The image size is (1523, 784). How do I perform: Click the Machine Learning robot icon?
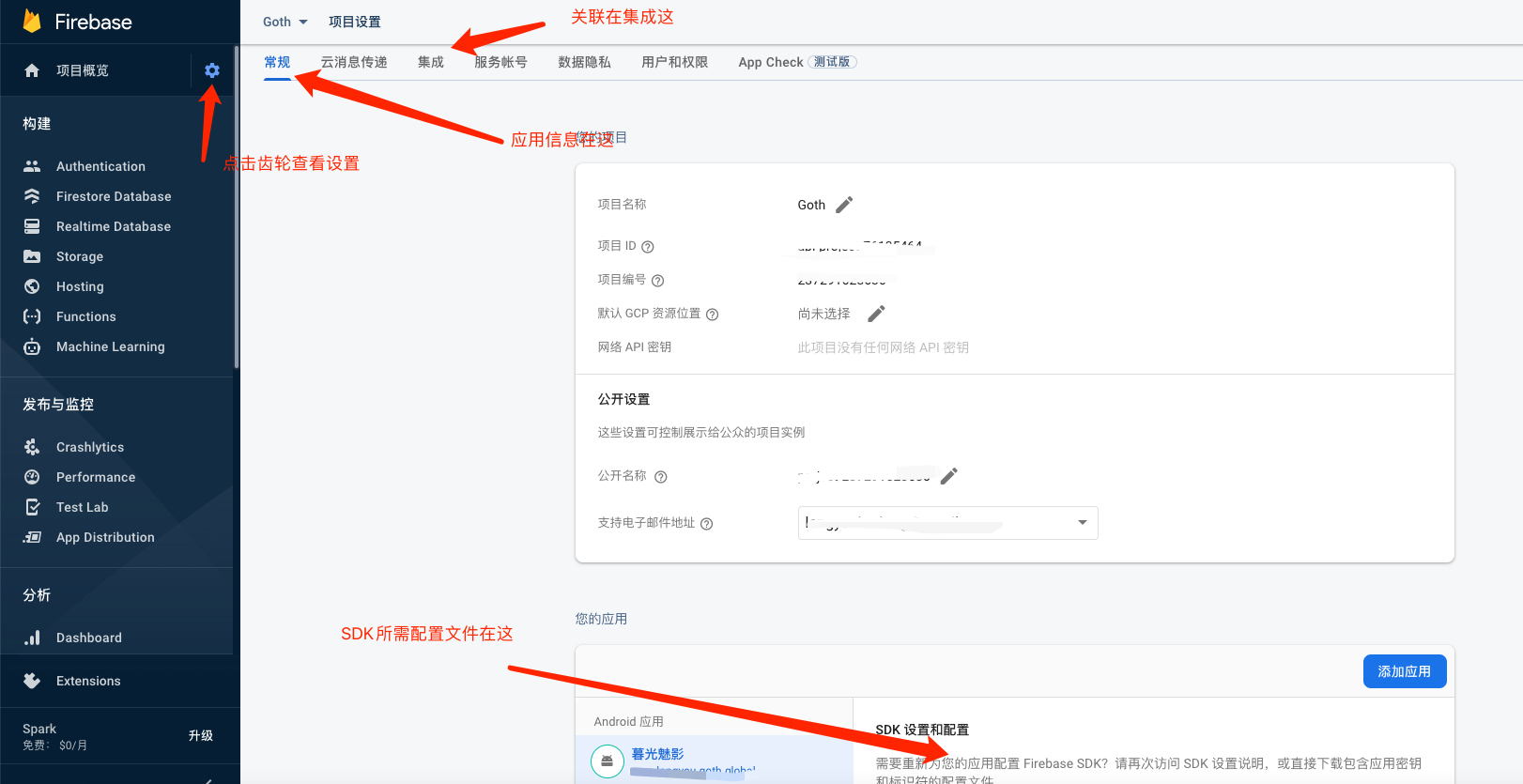pos(32,346)
